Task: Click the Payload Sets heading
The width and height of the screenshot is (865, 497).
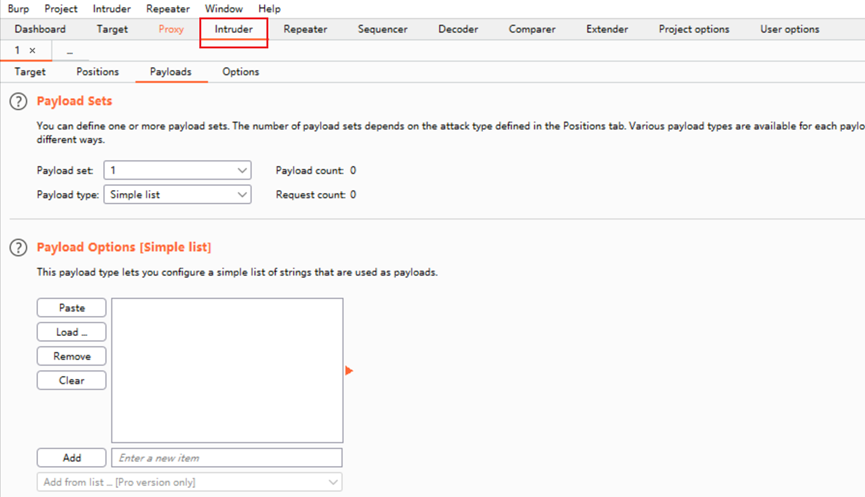Action: coord(74,101)
